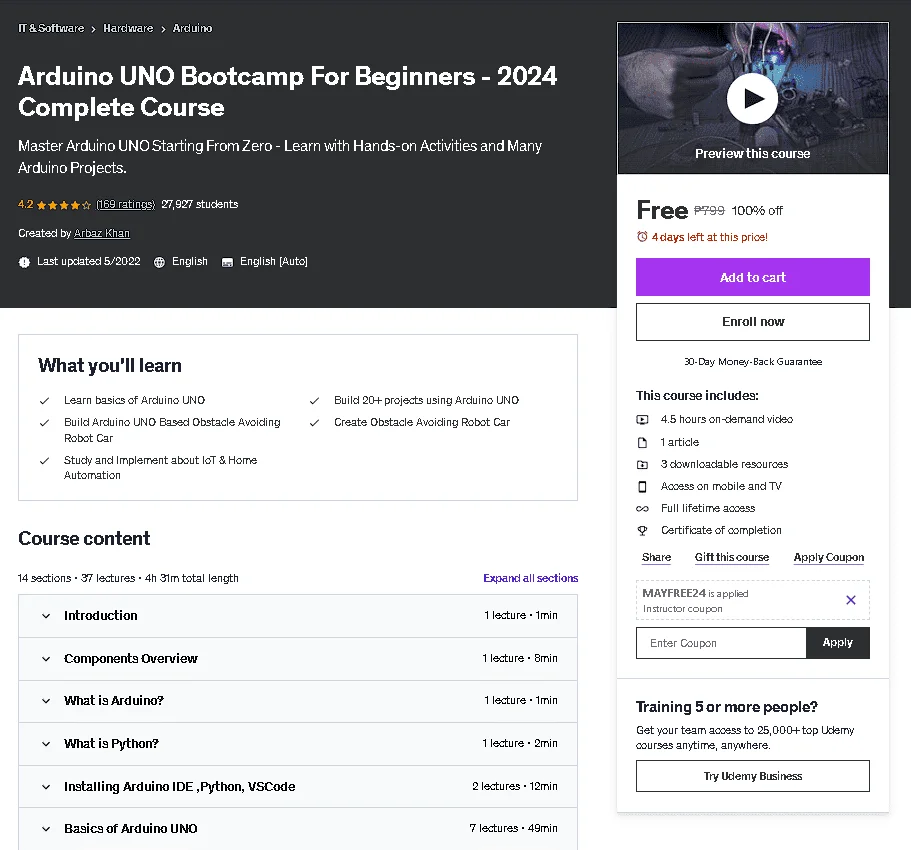
Task: Open the IT & Software breadcrumb
Action: tap(51, 28)
